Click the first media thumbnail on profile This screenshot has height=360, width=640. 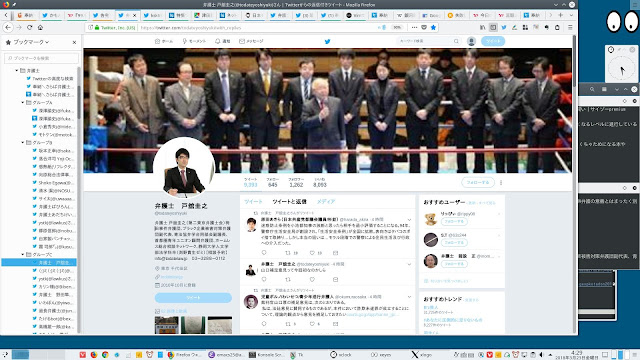tap(167, 325)
